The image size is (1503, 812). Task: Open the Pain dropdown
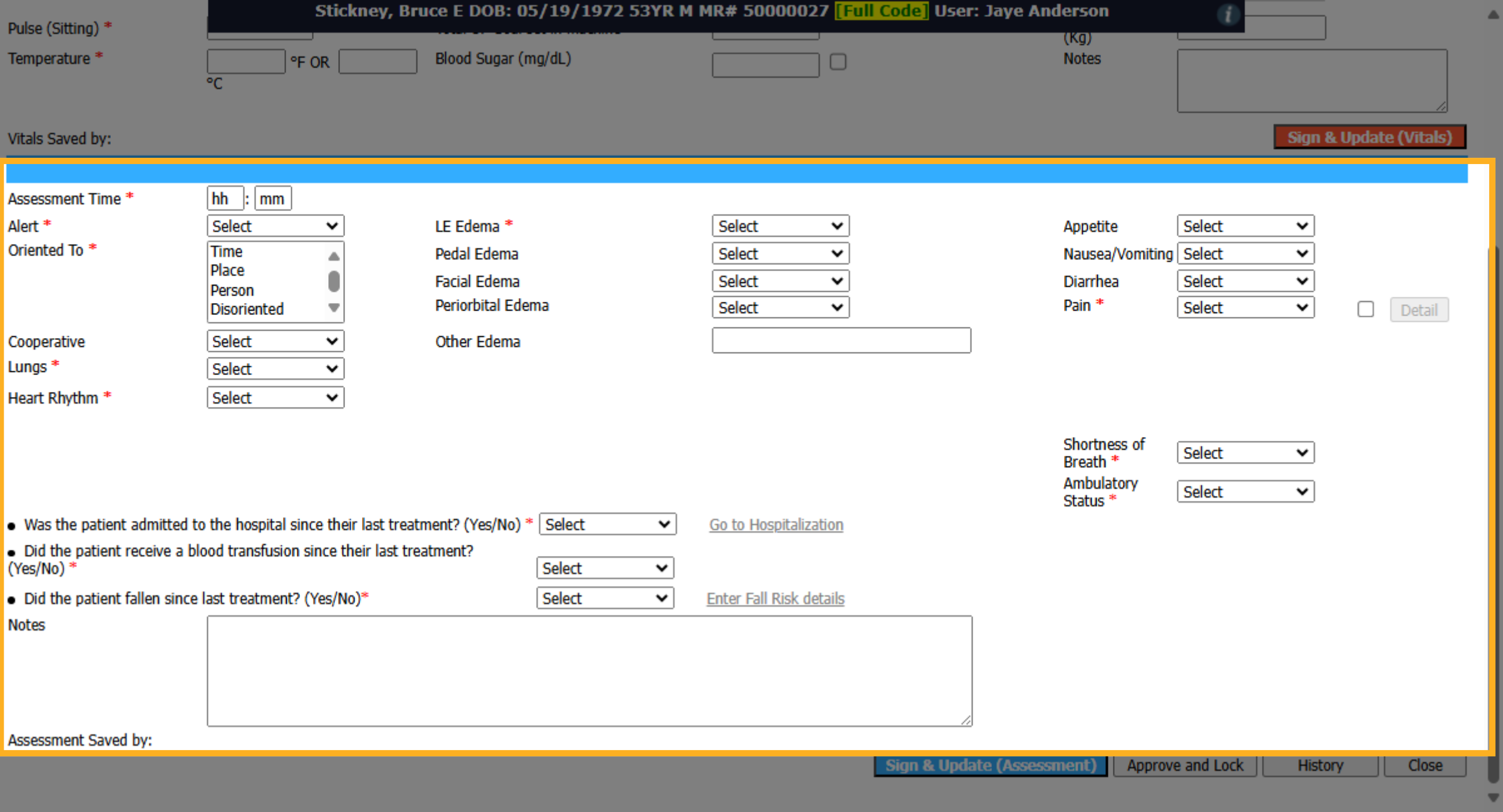(1246, 307)
